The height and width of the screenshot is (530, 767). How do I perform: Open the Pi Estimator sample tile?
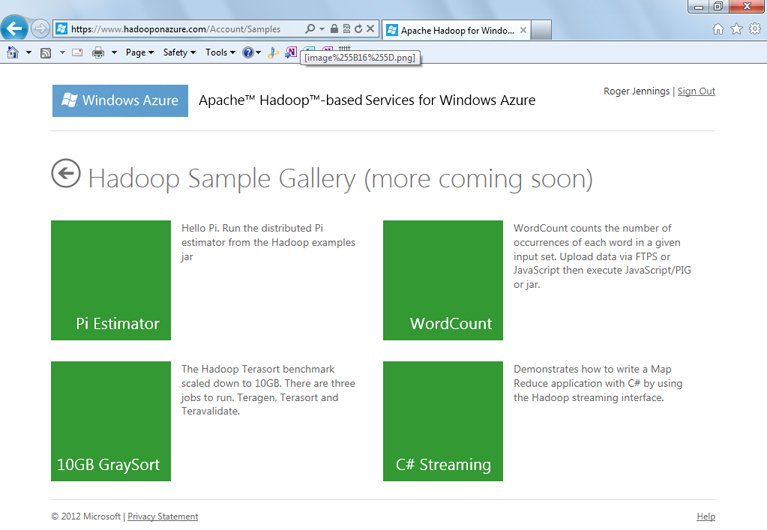pos(111,280)
